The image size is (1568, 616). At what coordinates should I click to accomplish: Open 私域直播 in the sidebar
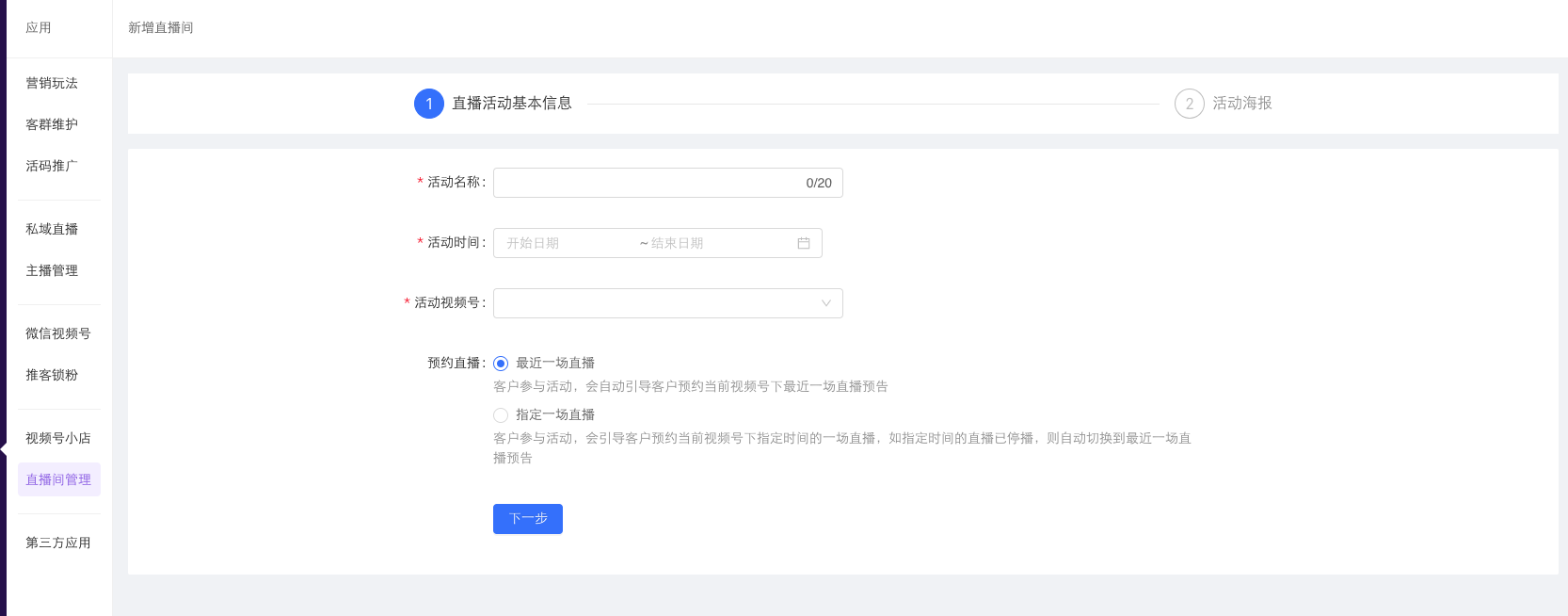52,230
